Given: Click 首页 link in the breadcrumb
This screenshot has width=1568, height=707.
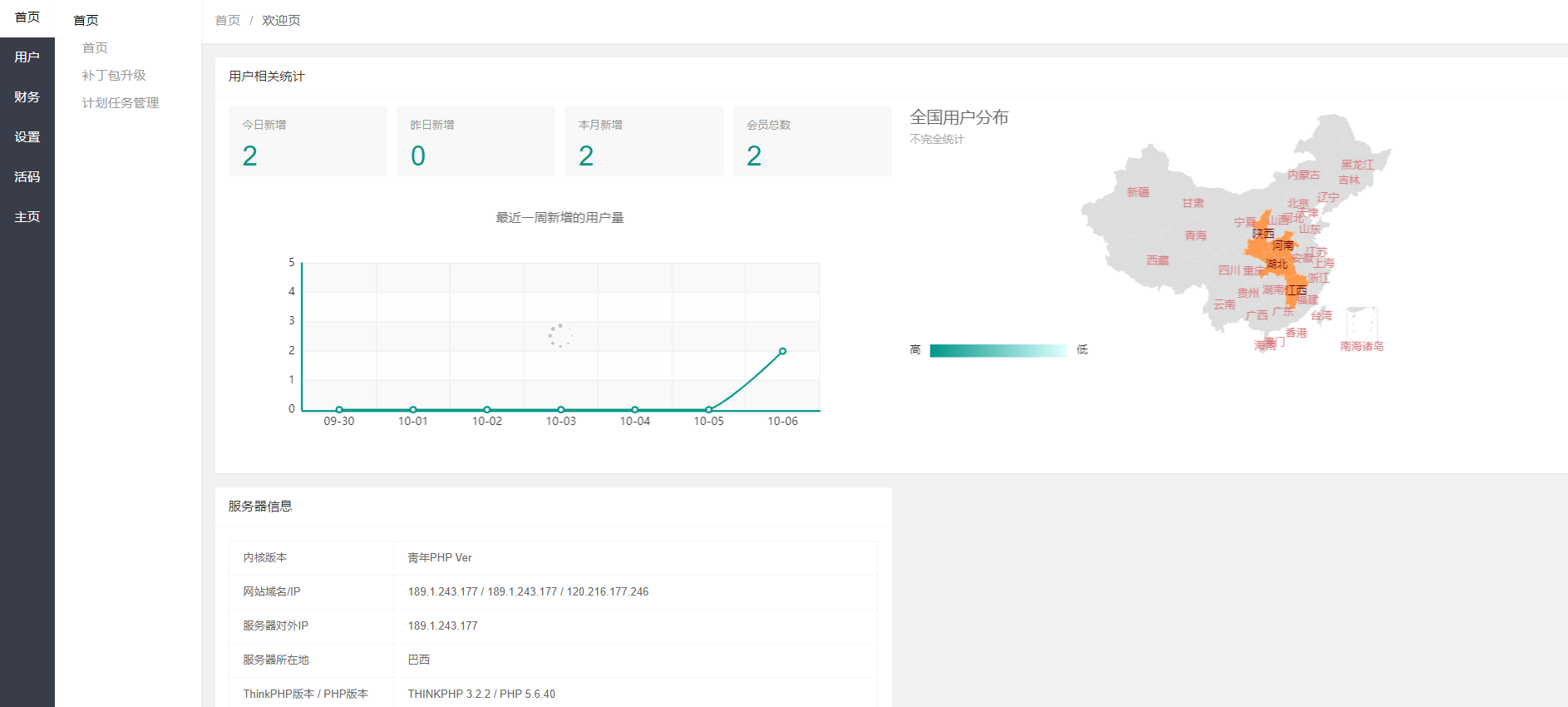Looking at the screenshot, I should pyautogui.click(x=227, y=20).
